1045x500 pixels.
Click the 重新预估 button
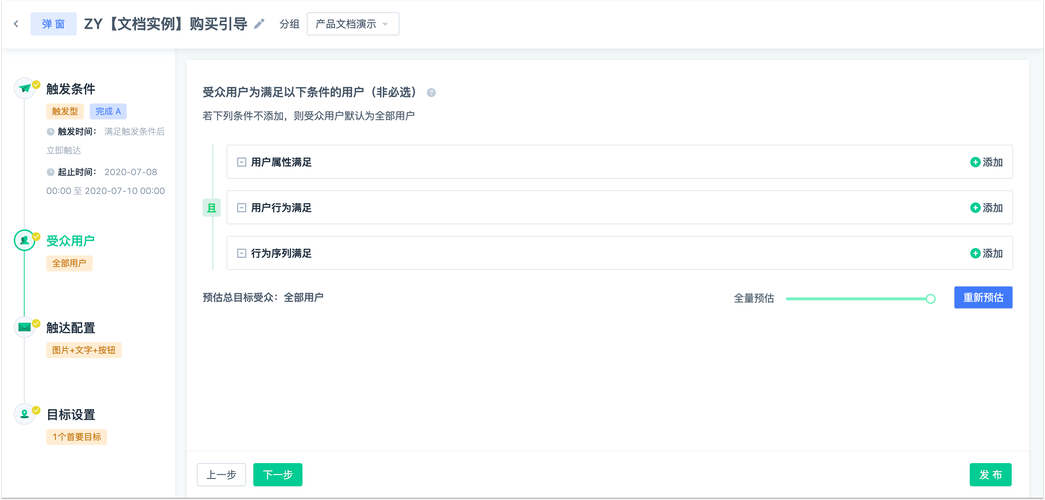pyautogui.click(x=983, y=297)
